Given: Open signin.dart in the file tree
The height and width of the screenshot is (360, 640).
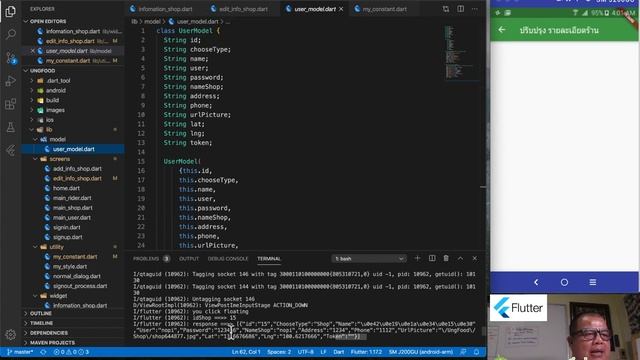Looking at the screenshot, I should [67, 227].
